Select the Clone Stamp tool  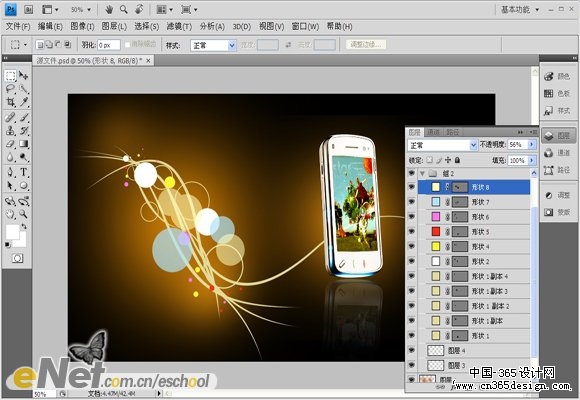10,131
